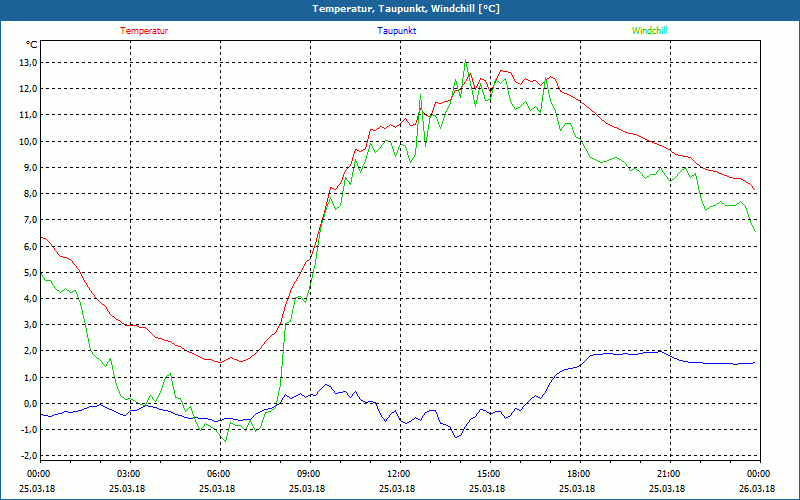Click the green Windchill legend label
This screenshot has width=800, height=500.
pos(649,31)
